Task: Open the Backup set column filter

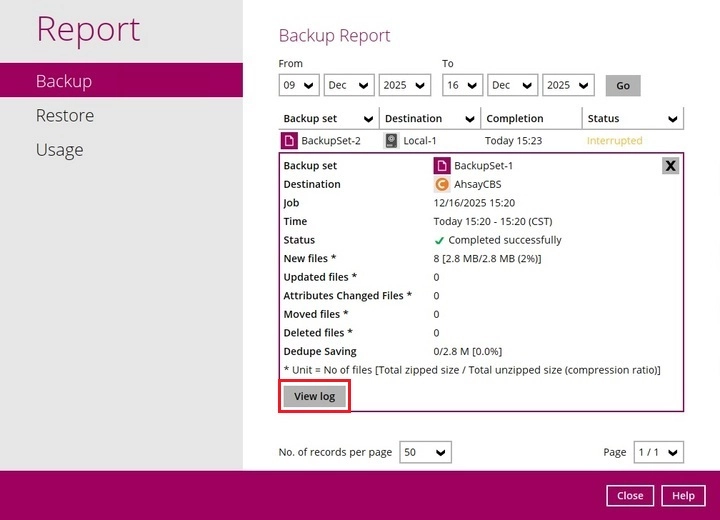Action: pos(368,119)
